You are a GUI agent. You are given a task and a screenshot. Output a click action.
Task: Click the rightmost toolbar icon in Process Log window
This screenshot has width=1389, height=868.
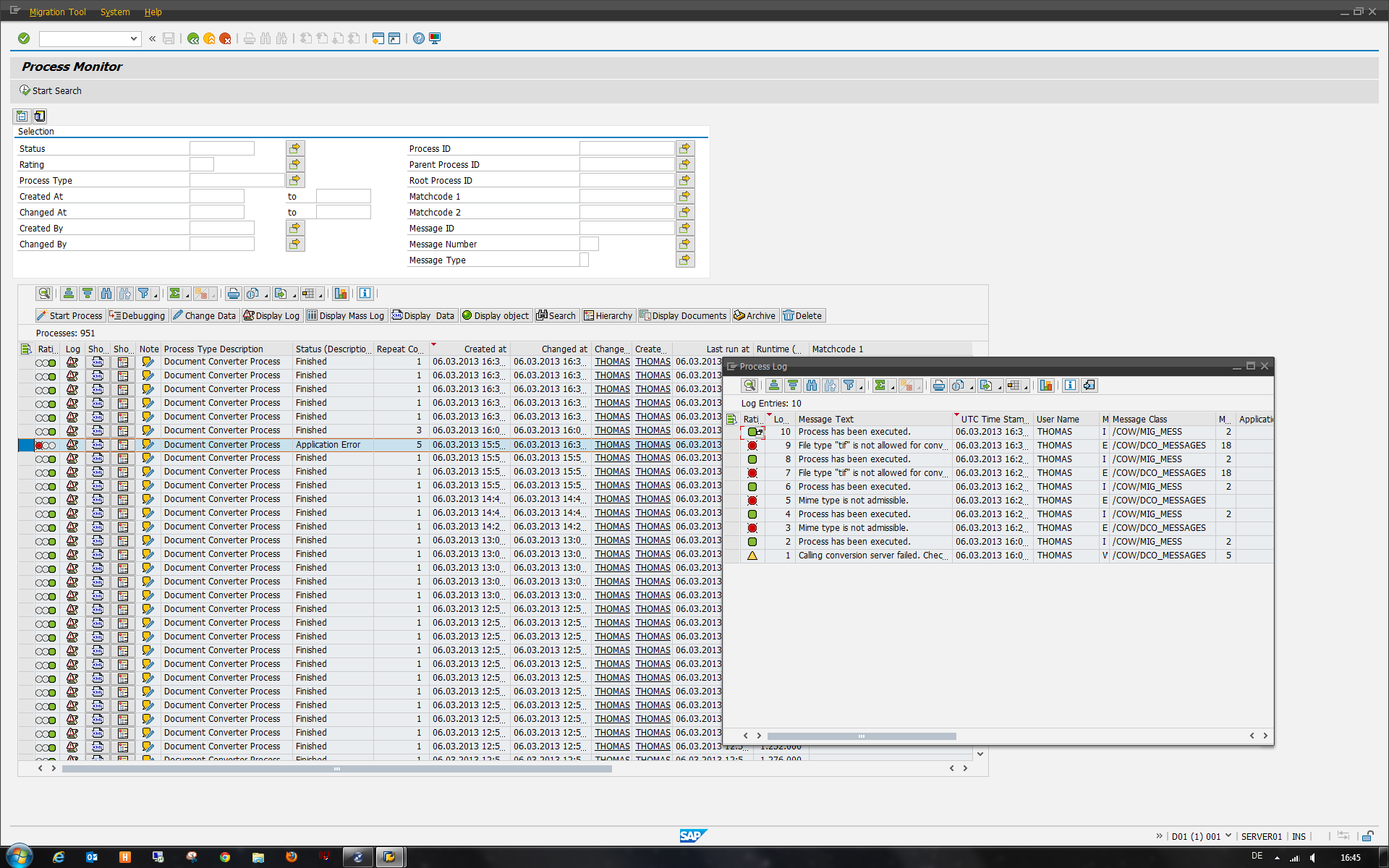pos(1089,386)
